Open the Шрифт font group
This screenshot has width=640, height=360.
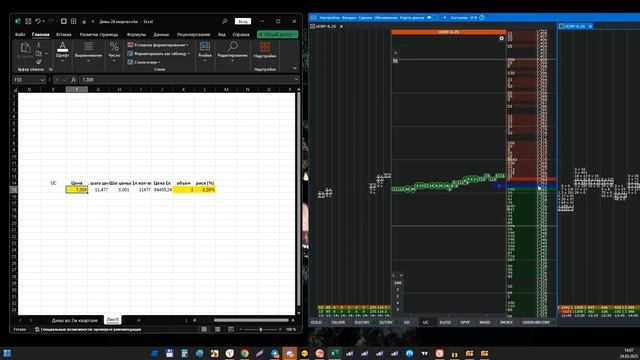pyautogui.click(x=62, y=51)
